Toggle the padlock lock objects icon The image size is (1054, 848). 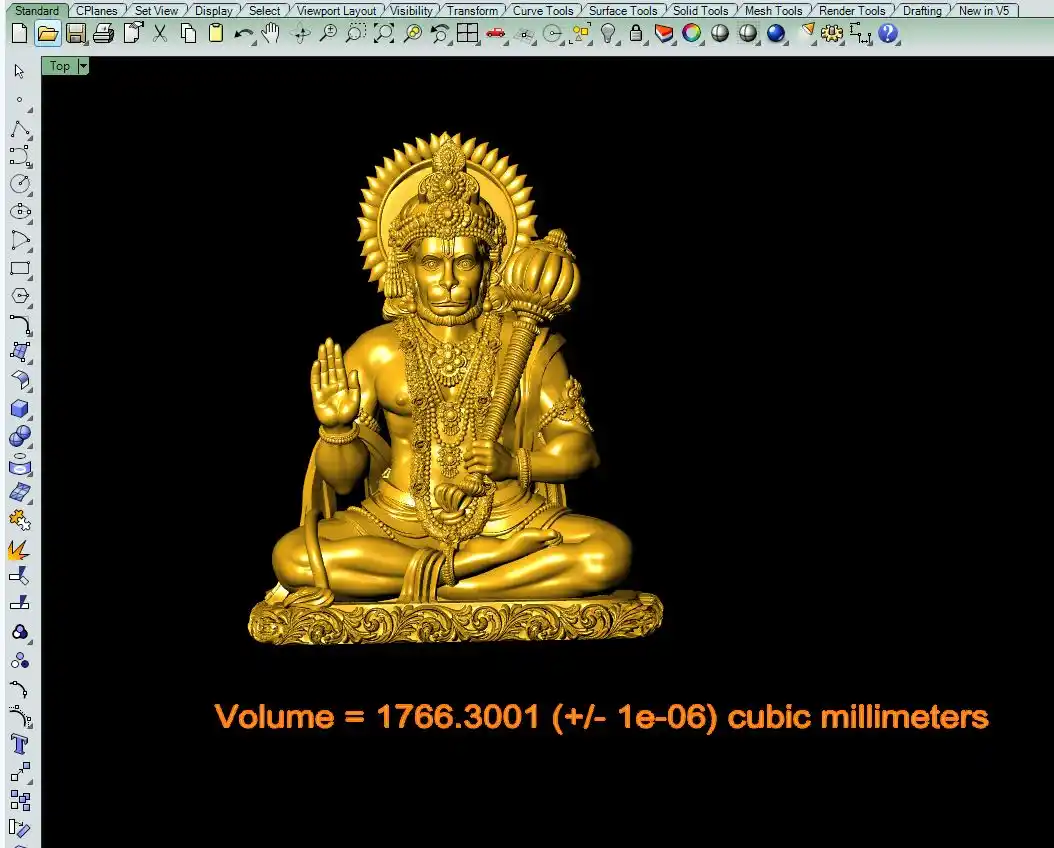coord(636,33)
